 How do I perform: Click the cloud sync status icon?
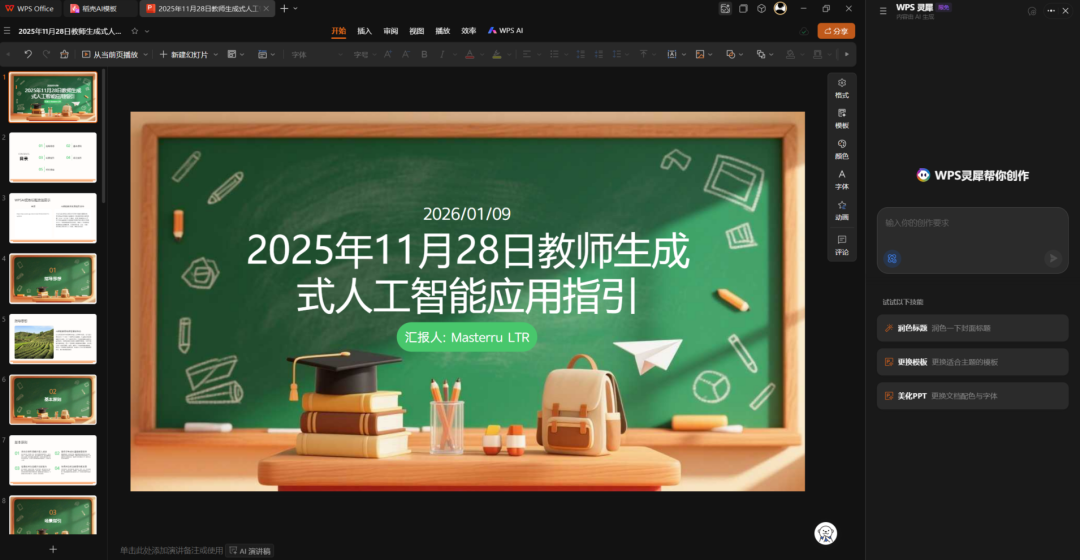(x=804, y=31)
